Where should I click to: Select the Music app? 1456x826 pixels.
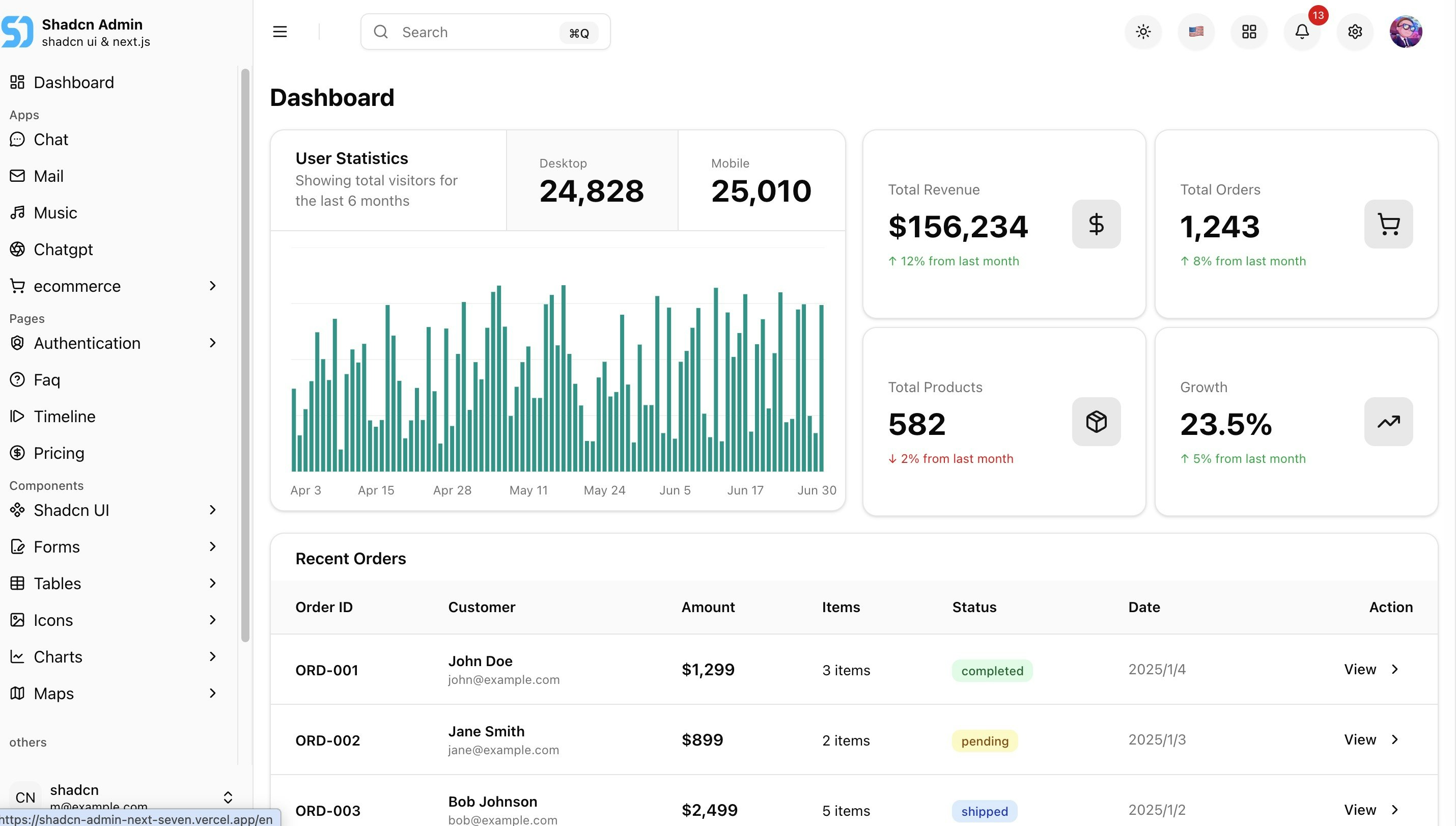click(x=55, y=213)
